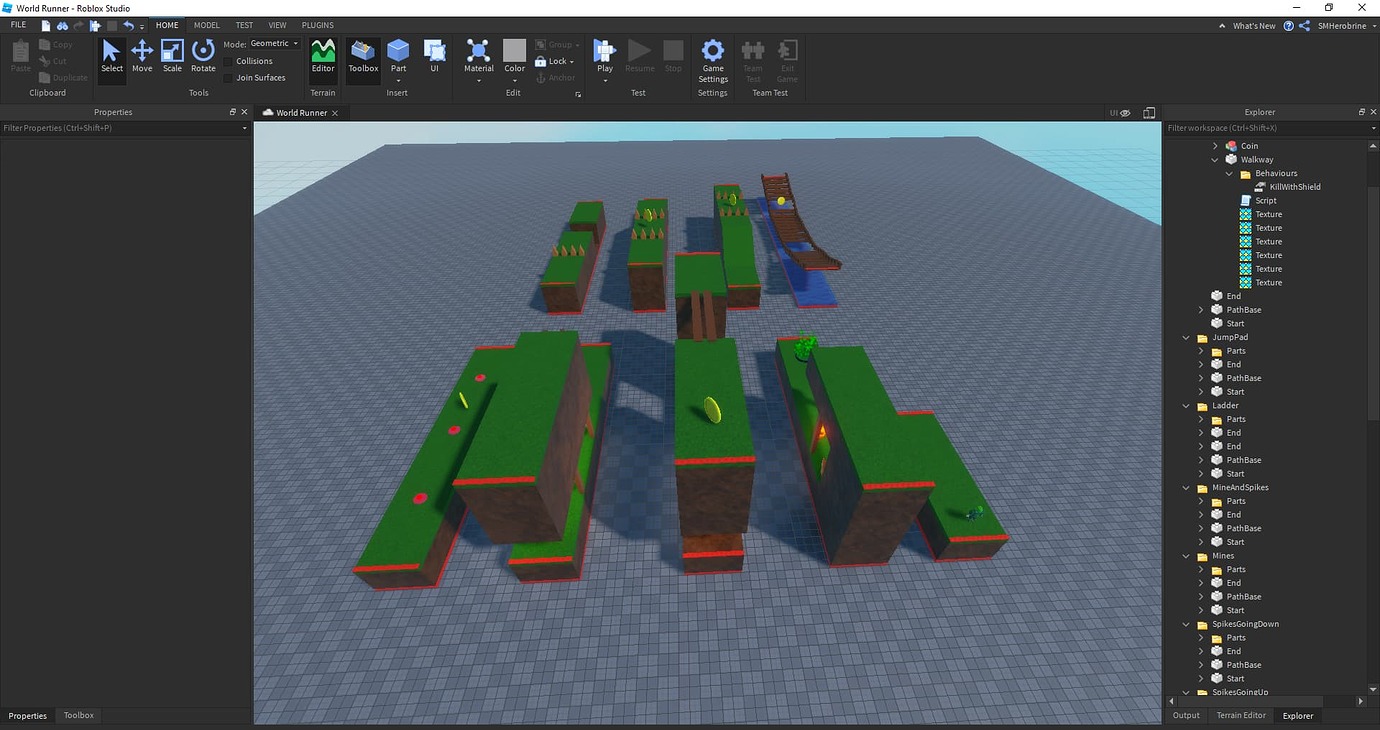Expand the Ladder folder in Explorer
Image resolution: width=1380 pixels, height=730 pixels.
click(x=1186, y=405)
